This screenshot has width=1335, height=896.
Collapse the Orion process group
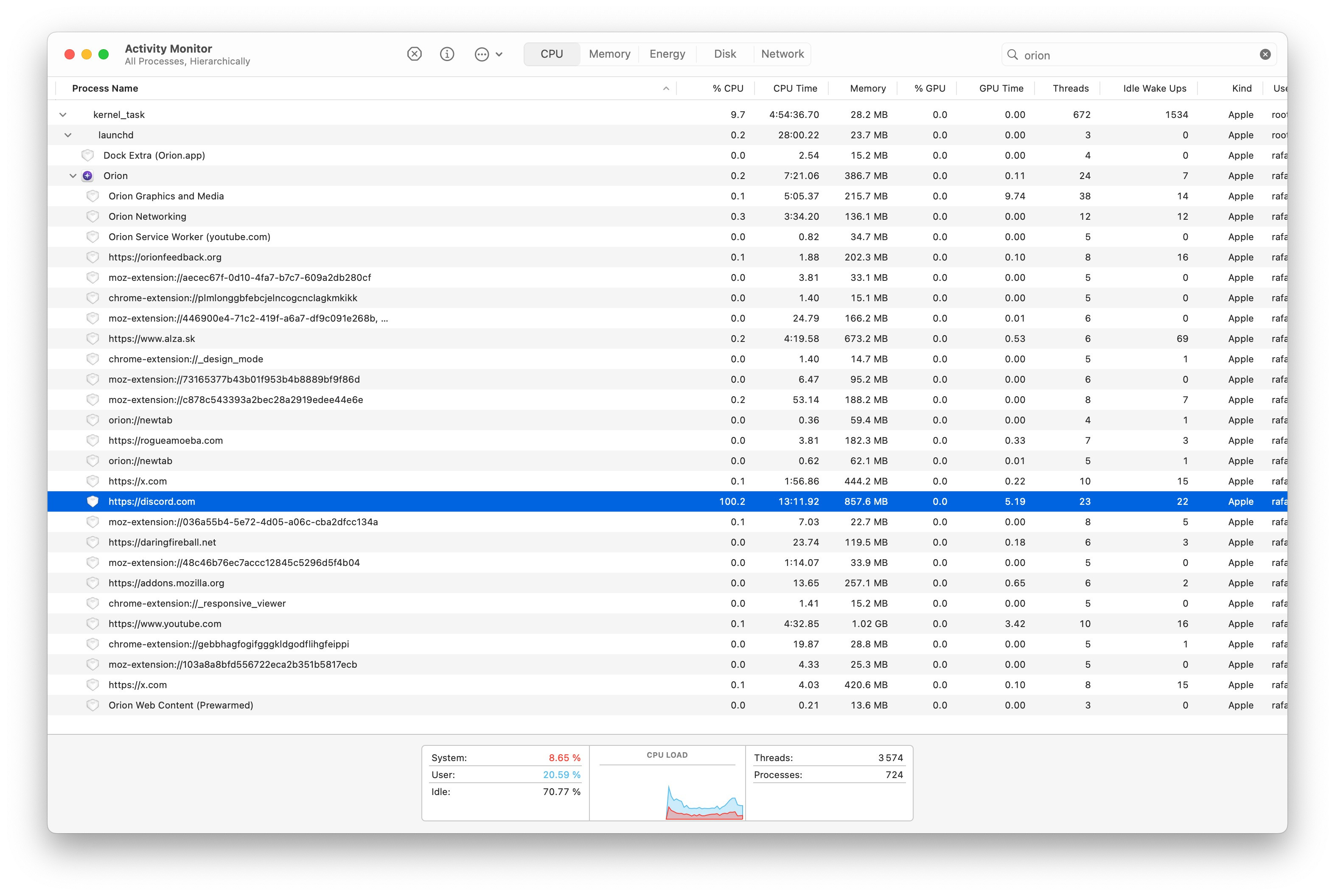pyautogui.click(x=73, y=176)
